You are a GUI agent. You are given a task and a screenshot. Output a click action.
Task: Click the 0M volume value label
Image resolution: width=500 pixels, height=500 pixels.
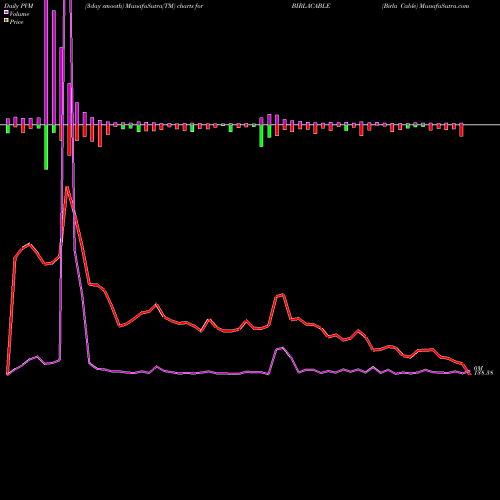pos(478,368)
